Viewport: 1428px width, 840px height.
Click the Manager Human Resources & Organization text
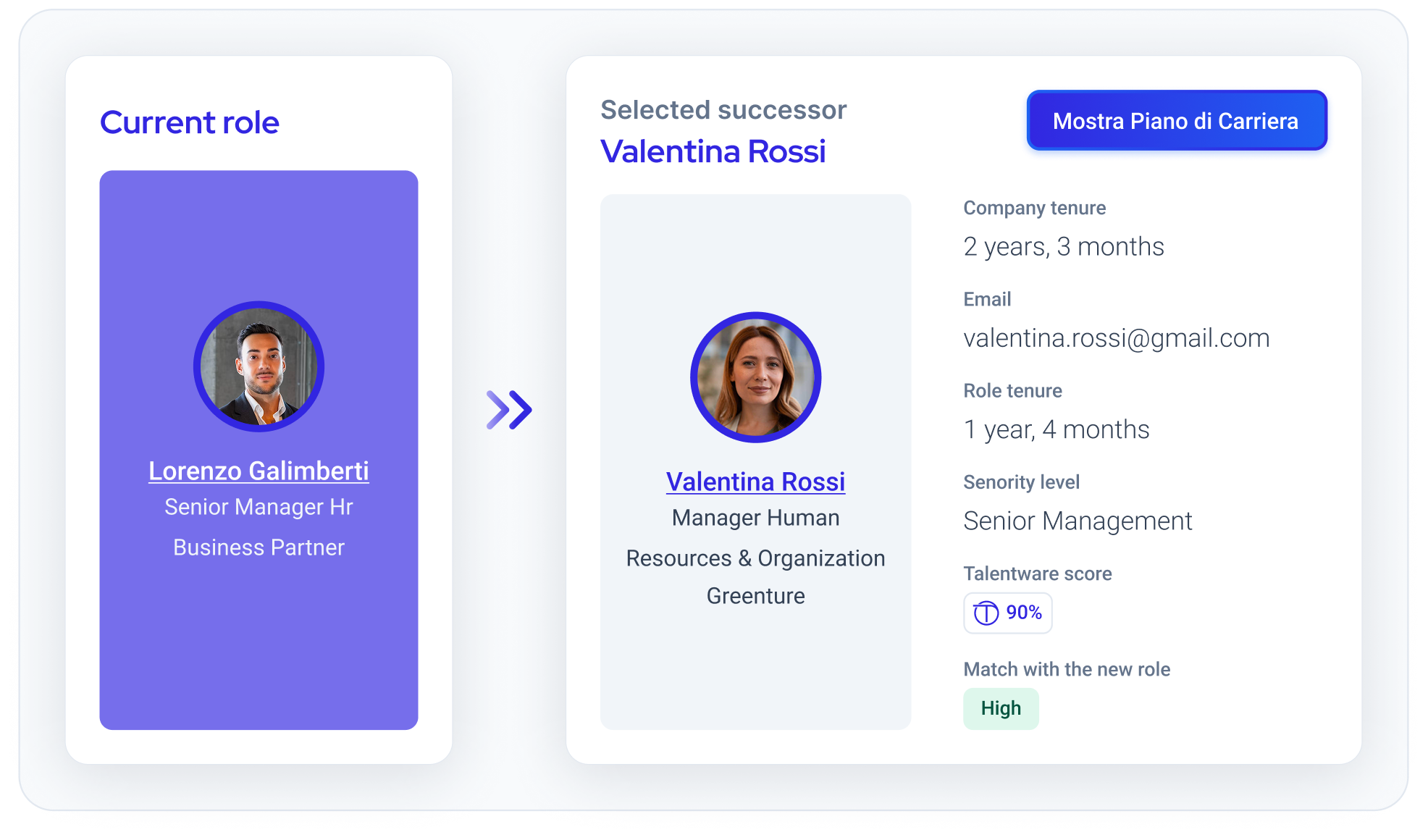coord(755,538)
